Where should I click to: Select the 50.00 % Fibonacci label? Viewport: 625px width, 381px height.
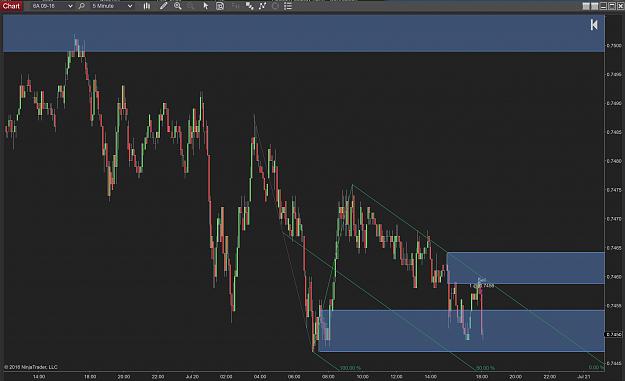(x=485, y=368)
